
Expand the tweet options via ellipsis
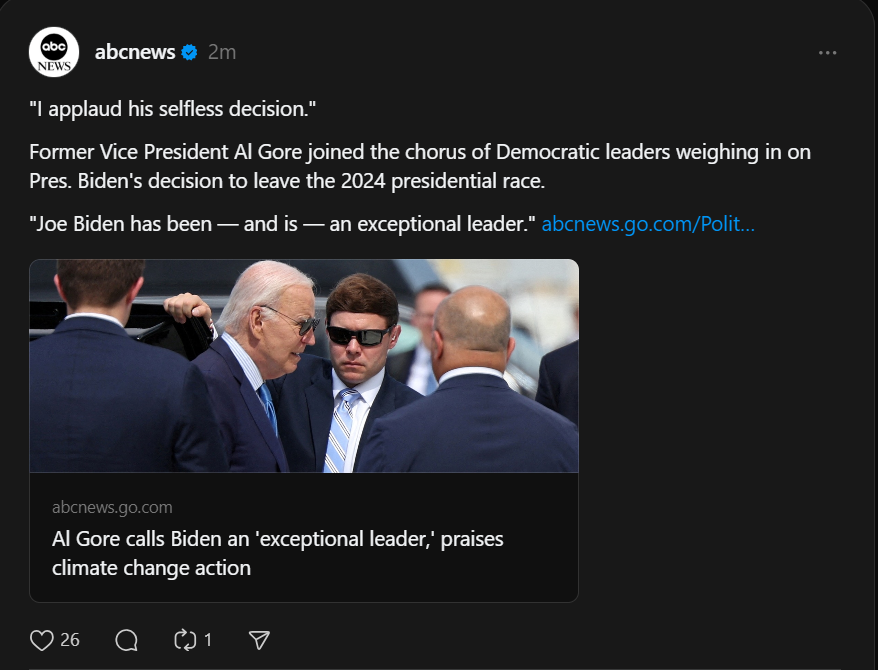827,51
